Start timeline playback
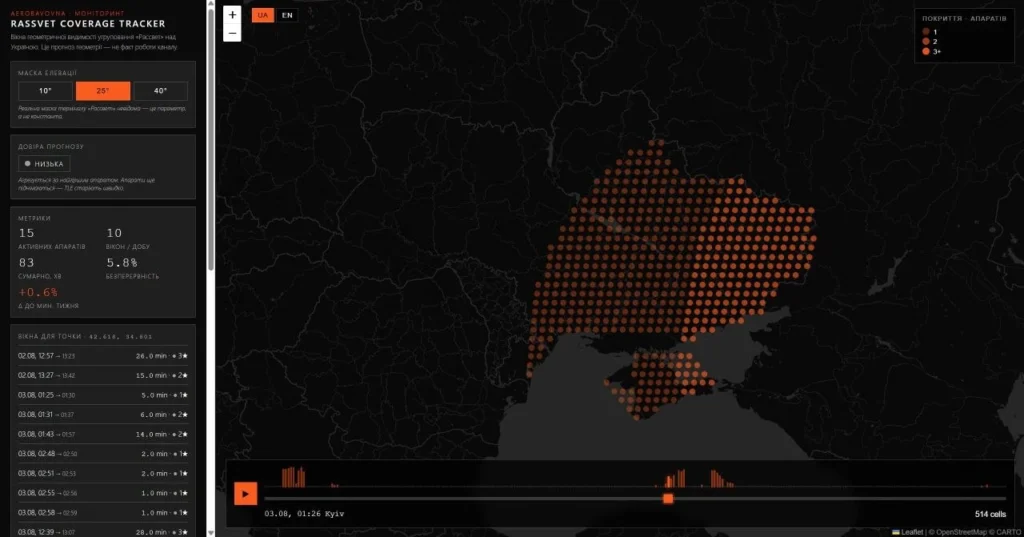 point(246,494)
